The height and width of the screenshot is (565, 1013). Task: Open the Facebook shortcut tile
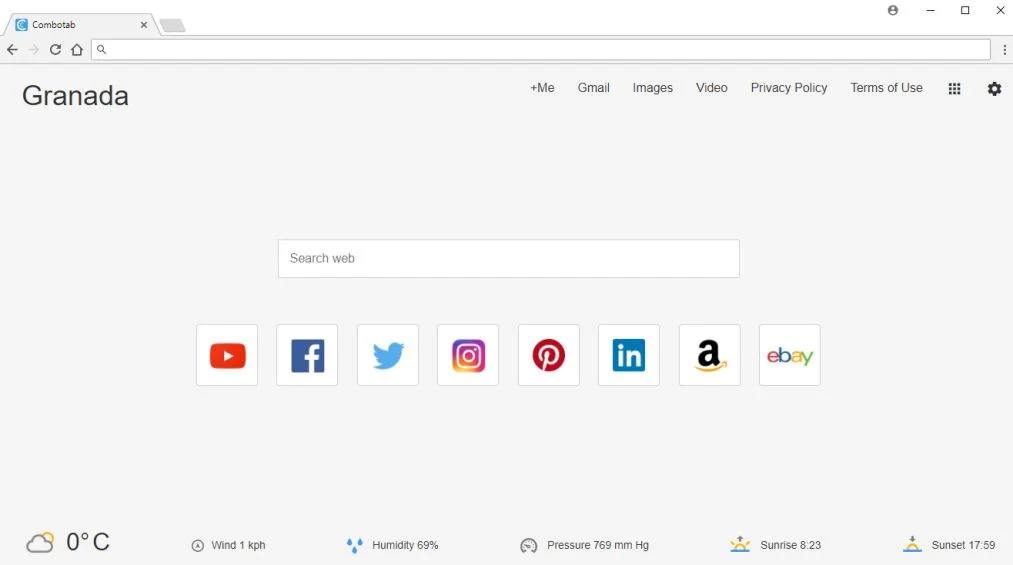307,355
